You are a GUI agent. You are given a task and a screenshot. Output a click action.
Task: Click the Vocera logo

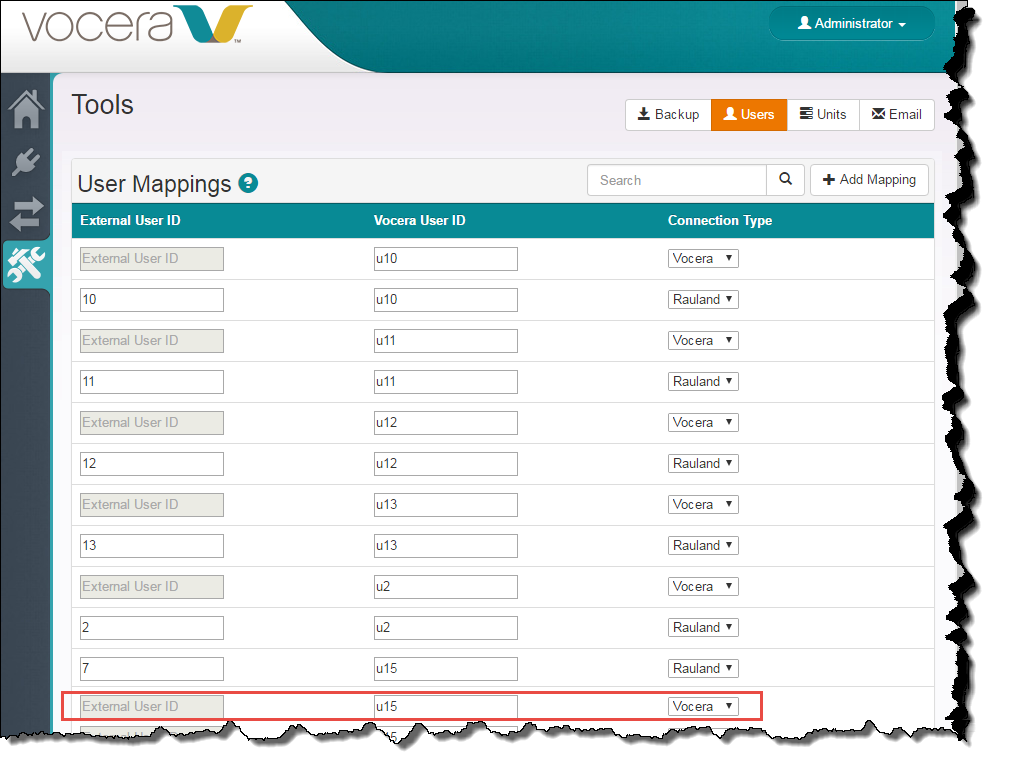(137, 25)
